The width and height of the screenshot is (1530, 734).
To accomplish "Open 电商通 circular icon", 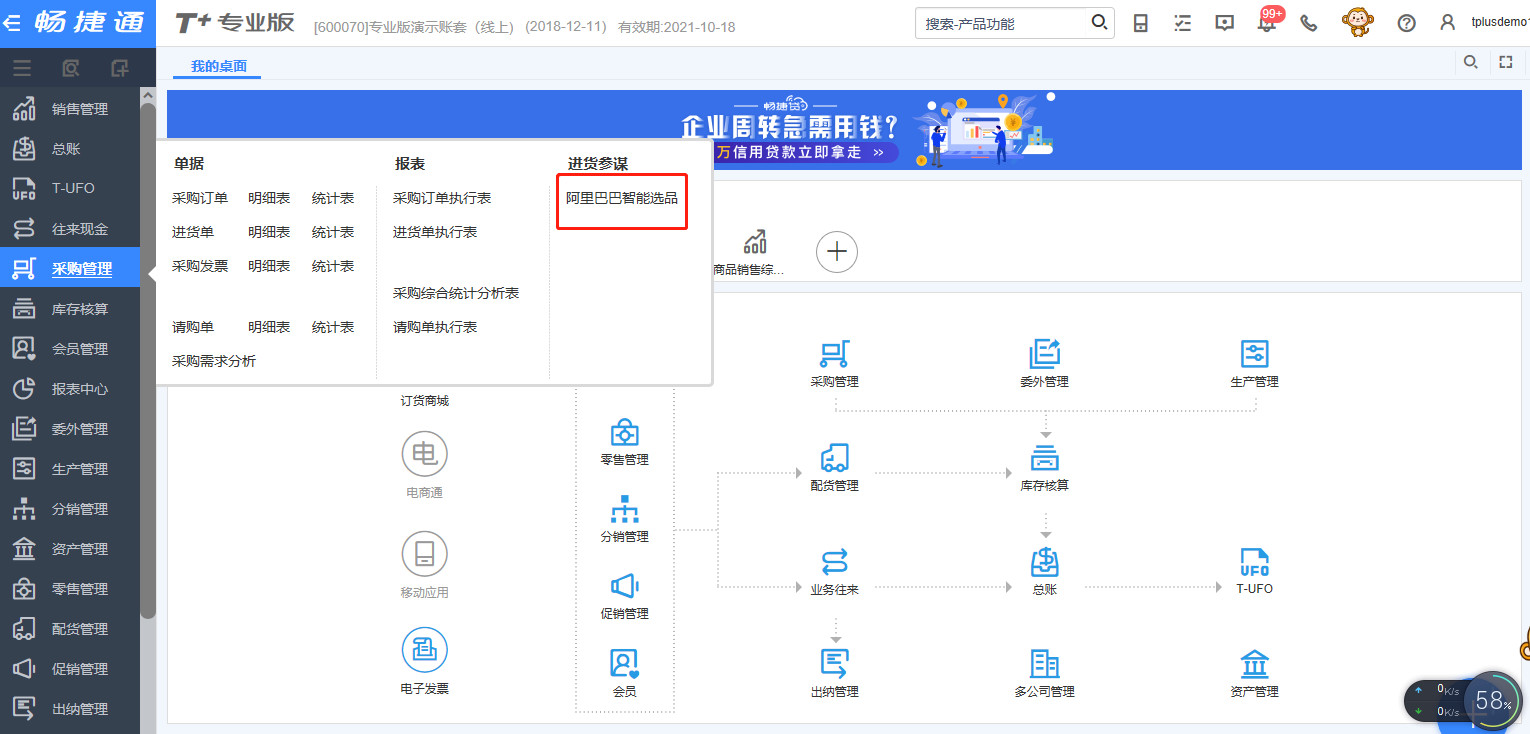I will (424, 455).
